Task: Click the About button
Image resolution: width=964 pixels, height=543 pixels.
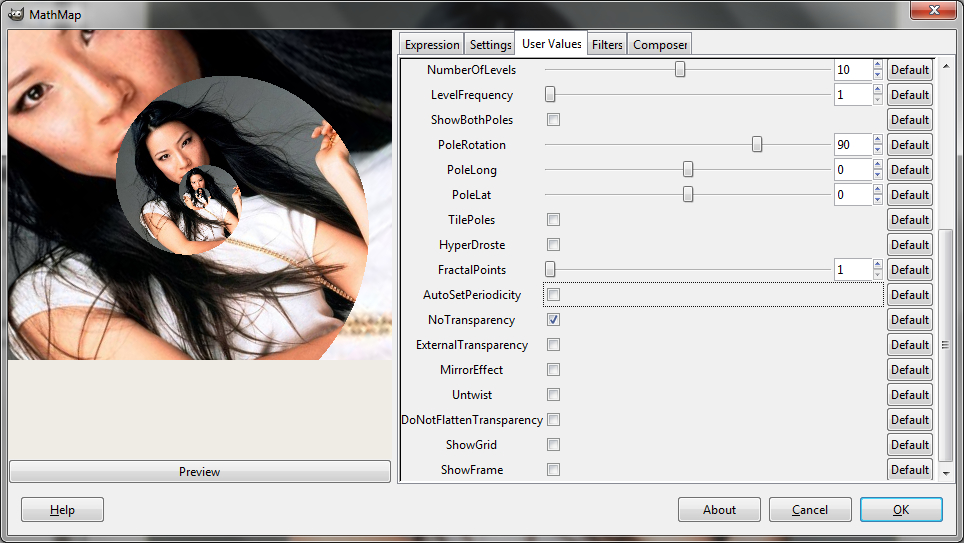Action: pyautogui.click(x=719, y=510)
